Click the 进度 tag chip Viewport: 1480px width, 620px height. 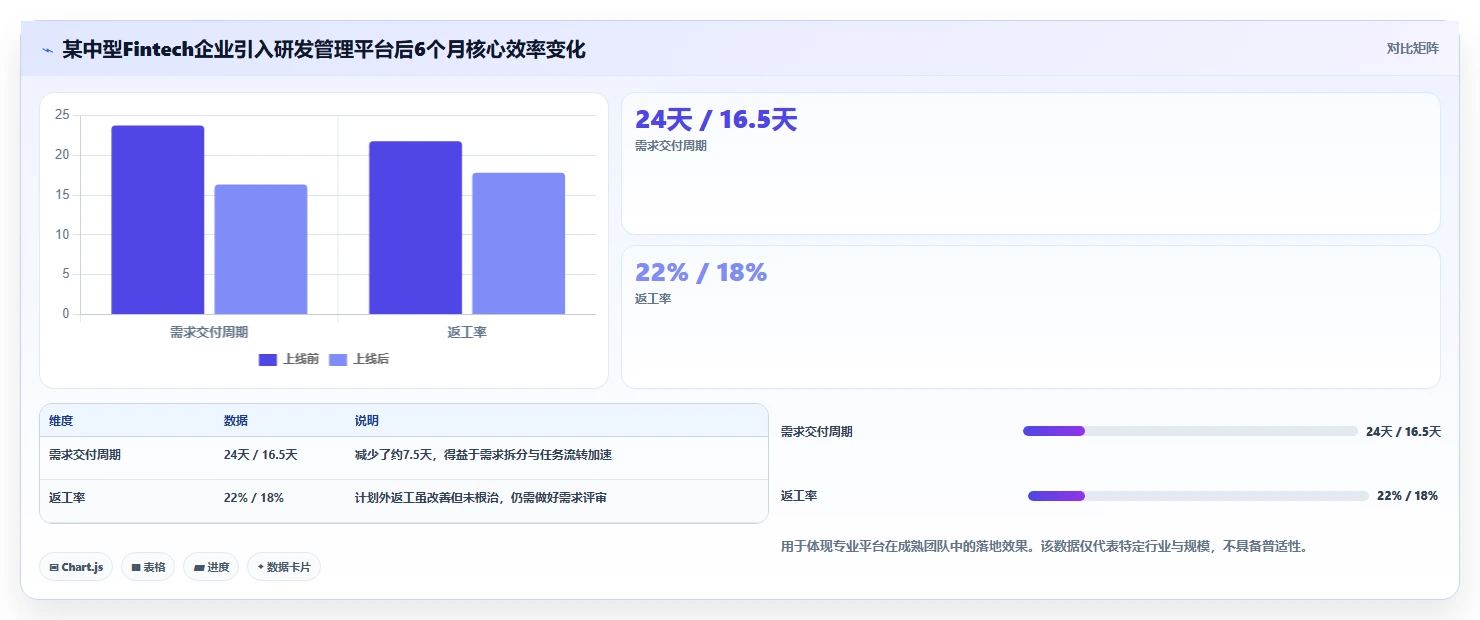click(x=211, y=567)
